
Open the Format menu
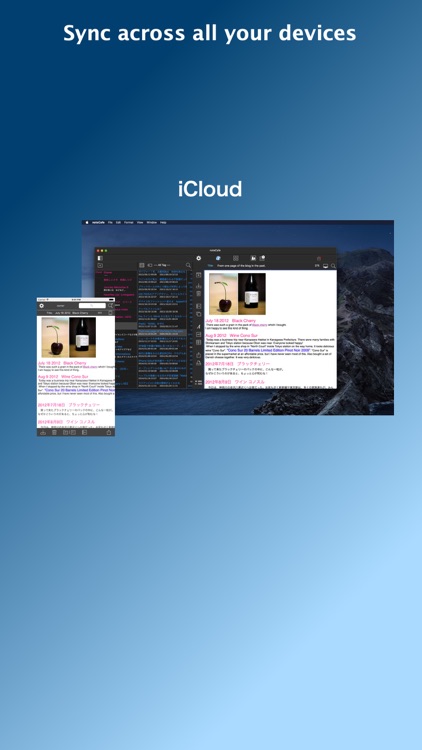click(x=129, y=222)
